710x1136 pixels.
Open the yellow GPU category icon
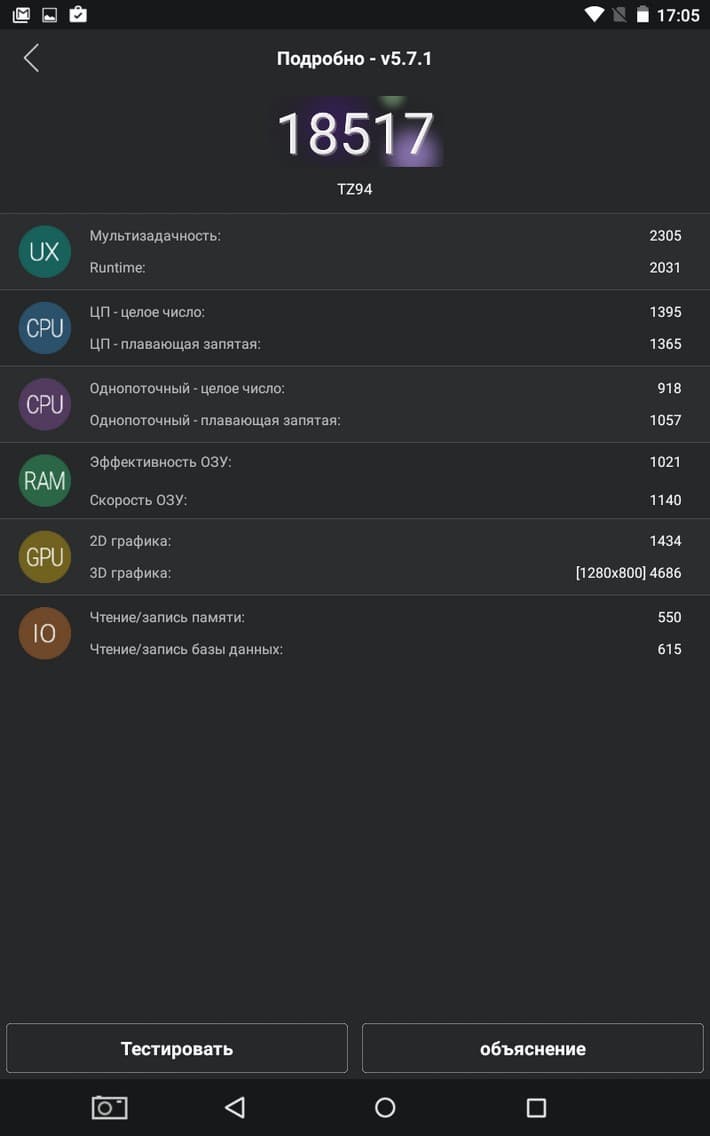coord(45,557)
